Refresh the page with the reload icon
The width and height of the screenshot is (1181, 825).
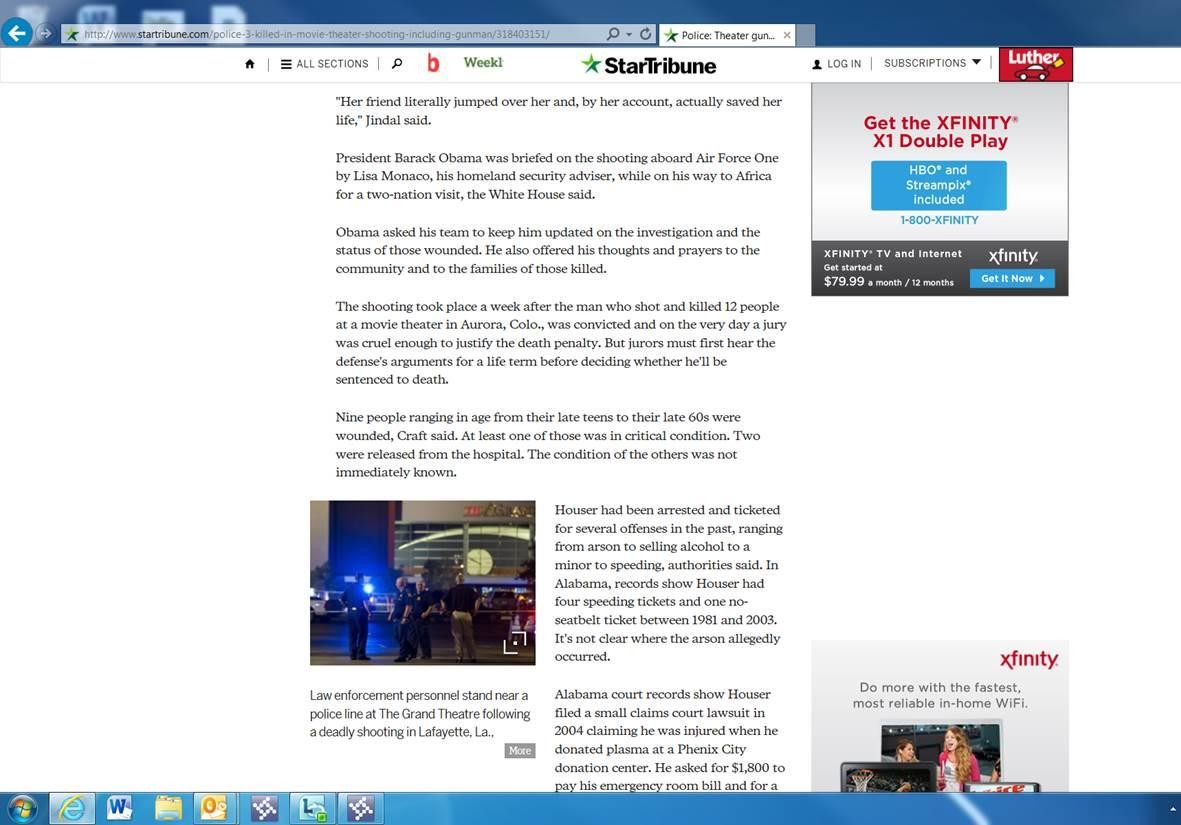(x=646, y=34)
